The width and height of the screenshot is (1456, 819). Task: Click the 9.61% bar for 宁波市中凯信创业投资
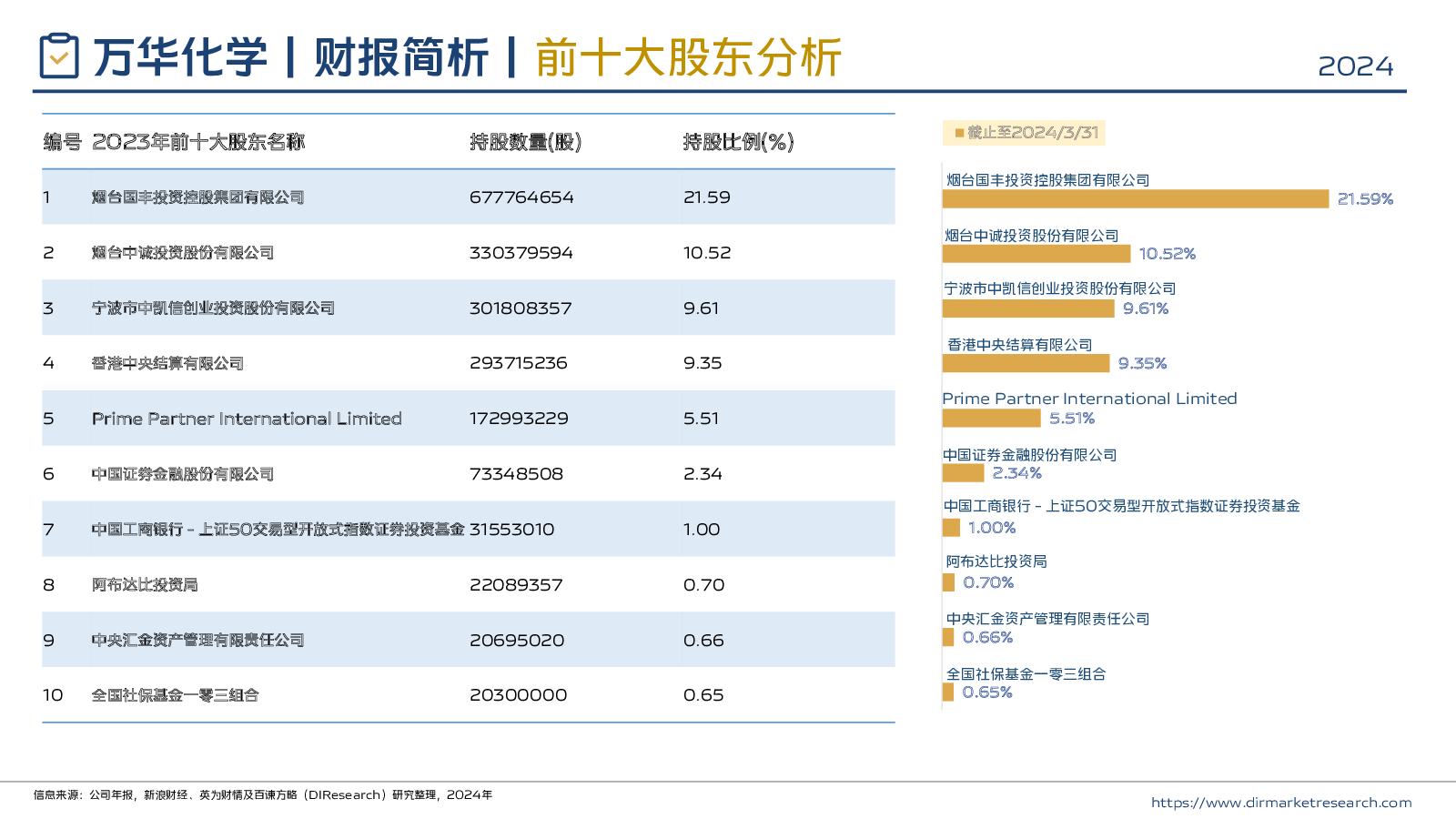click(x=1027, y=308)
